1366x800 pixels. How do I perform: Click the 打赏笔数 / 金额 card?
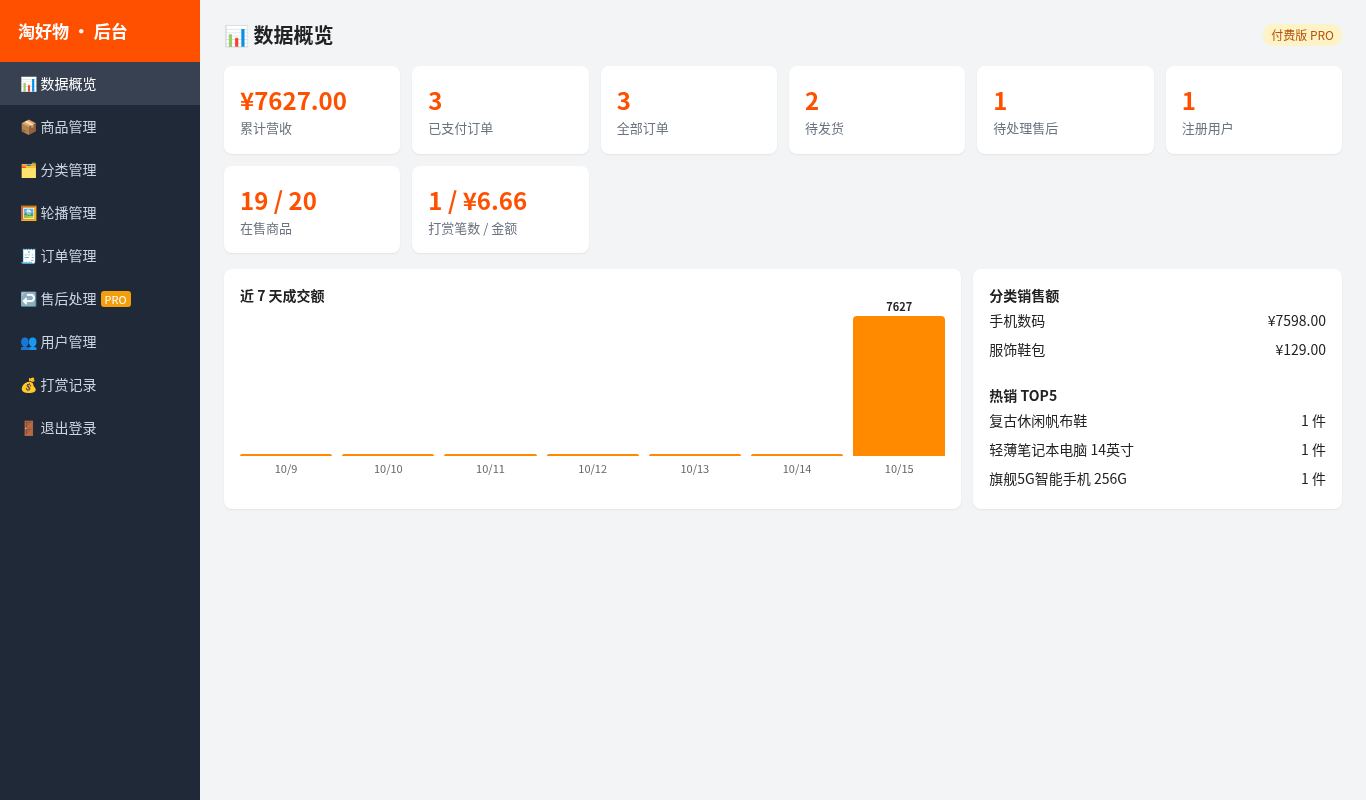tap(500, 209)
